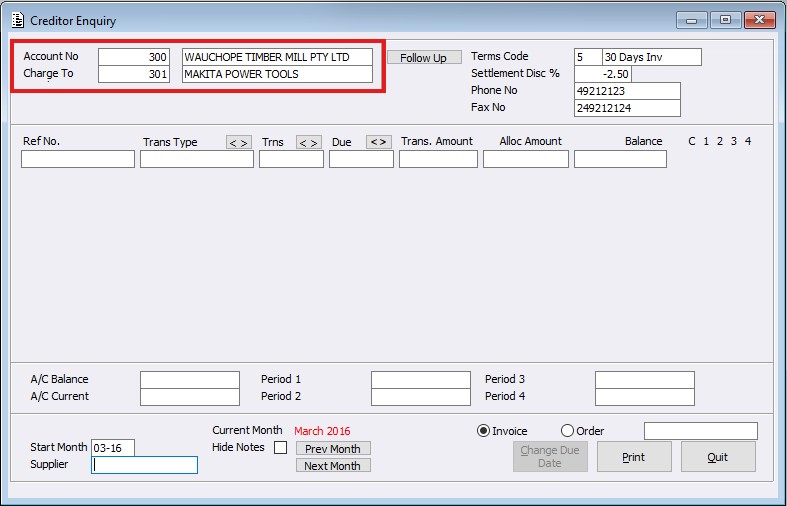Click the Supplier input field

point(144,465)
